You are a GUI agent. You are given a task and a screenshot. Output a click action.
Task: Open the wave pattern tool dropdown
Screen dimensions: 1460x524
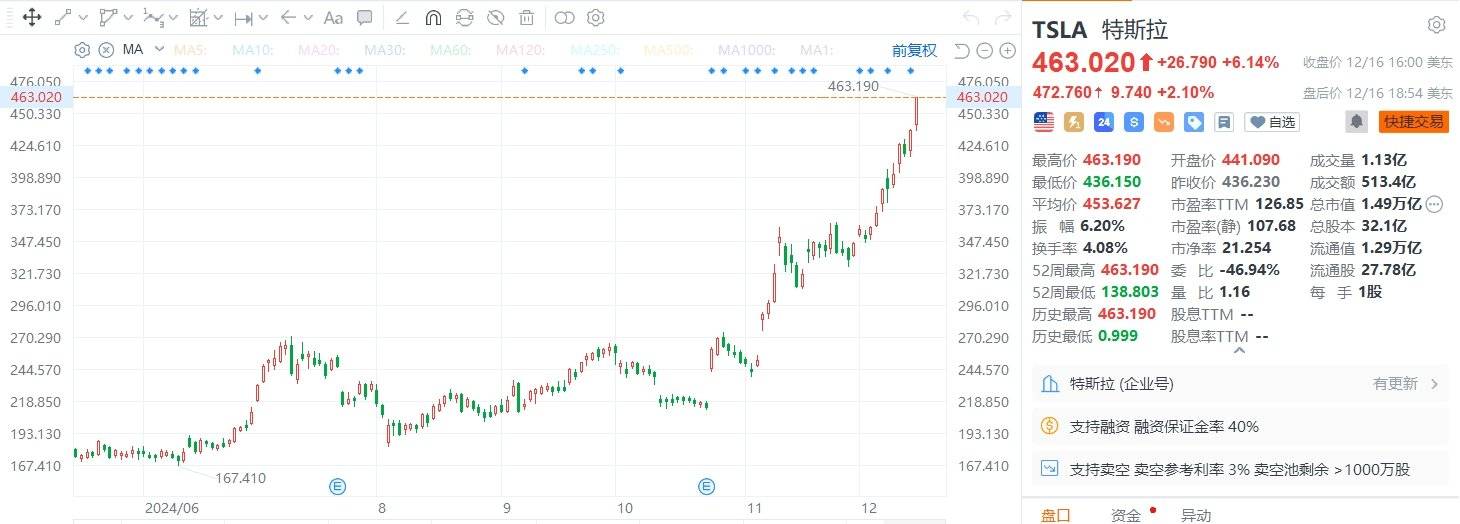coord(174,18)
